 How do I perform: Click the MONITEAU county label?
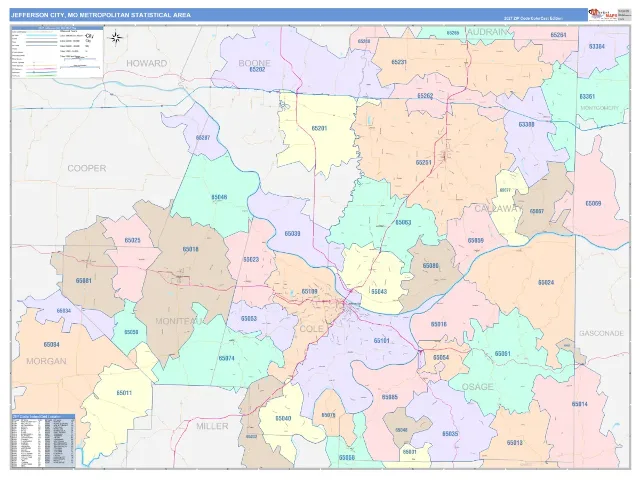[180, 321]
